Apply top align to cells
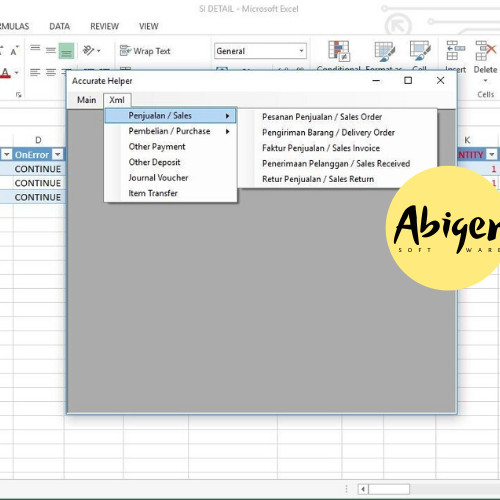 (35, 50)
